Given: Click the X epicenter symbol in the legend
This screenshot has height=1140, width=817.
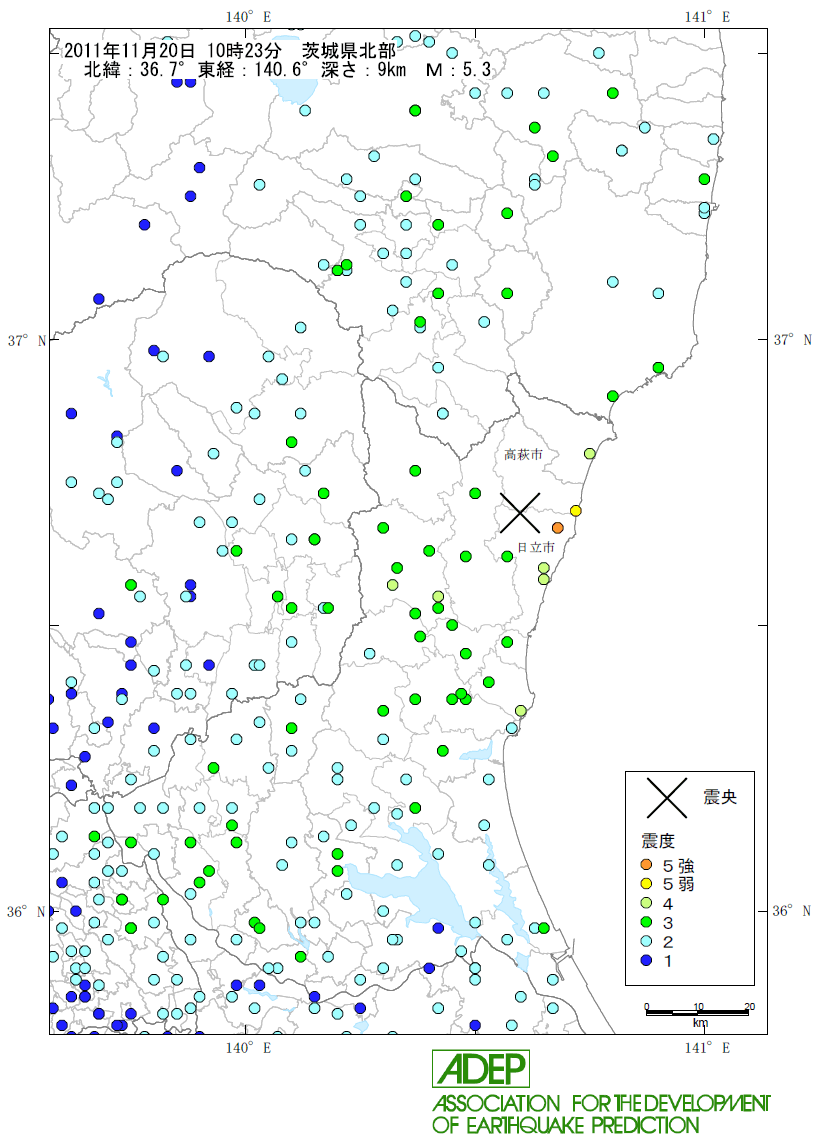Looking at the screenshot, I should 667,798.
